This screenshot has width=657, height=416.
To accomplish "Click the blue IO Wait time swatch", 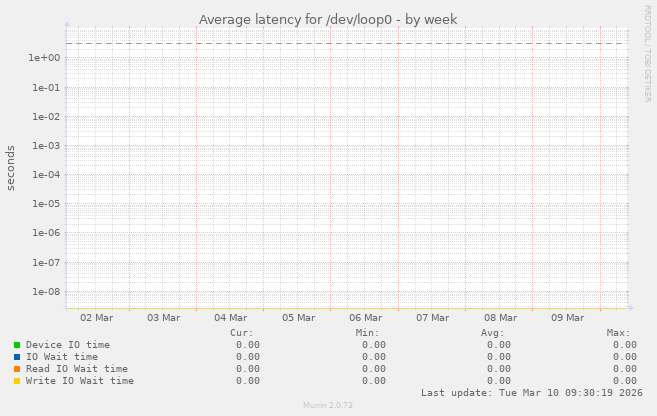I will tap(17, 357).
